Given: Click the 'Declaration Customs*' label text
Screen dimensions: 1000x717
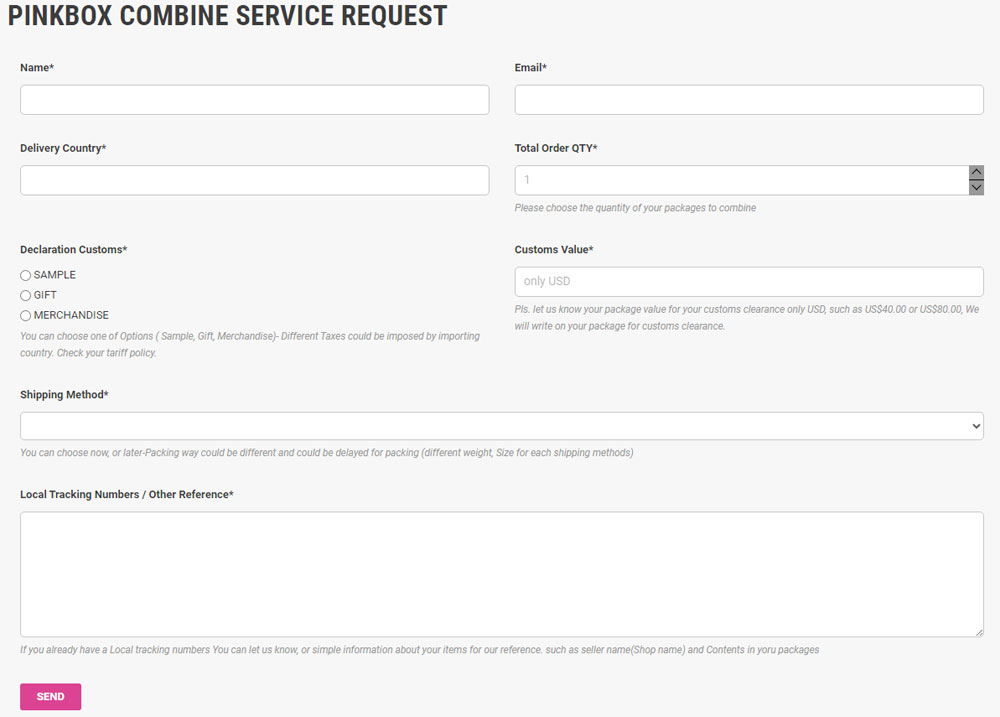Looking at the screenshot, I should [x=73, y=250].
